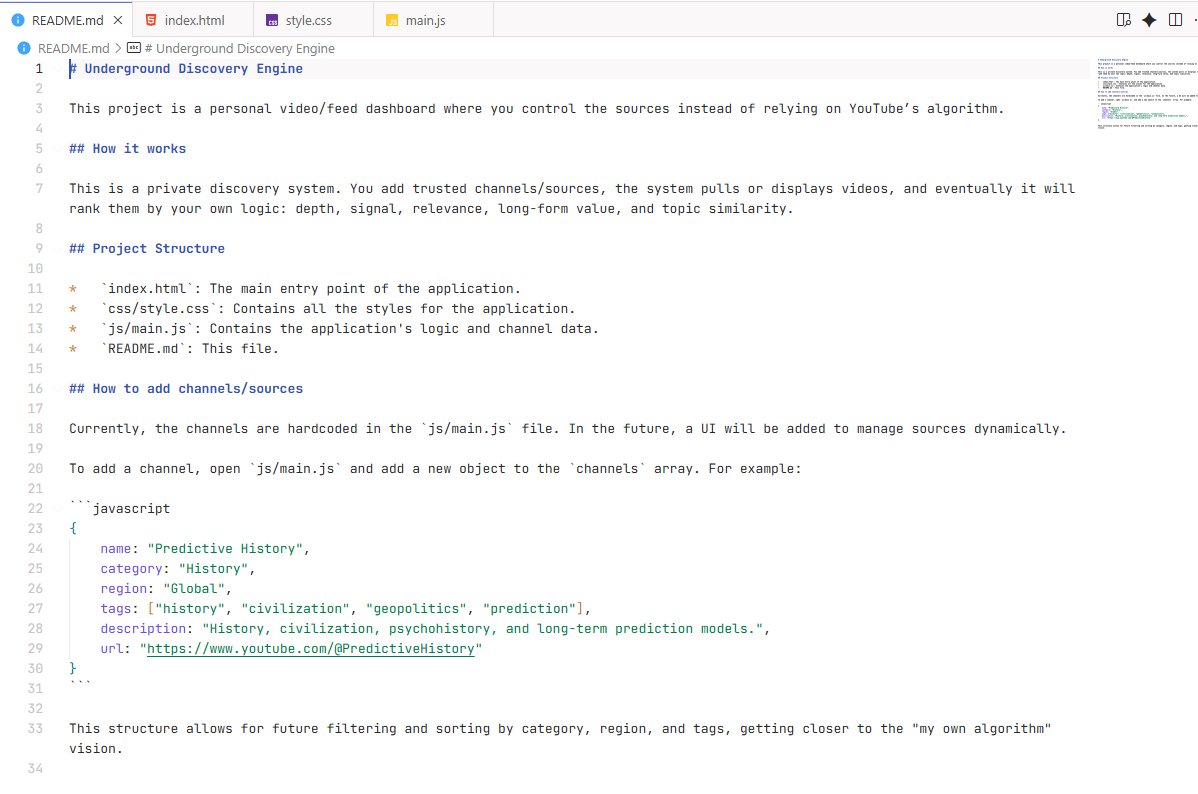Click the wrapped word 'vision.'

click(x=96, y=749)
